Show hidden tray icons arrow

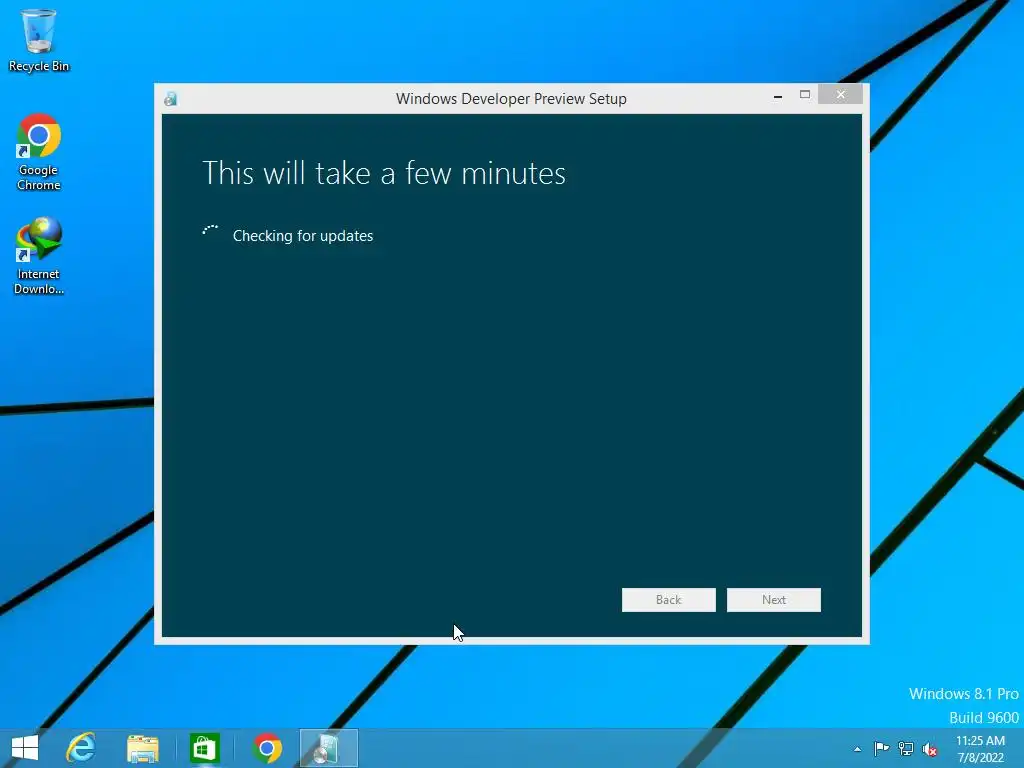857,749
